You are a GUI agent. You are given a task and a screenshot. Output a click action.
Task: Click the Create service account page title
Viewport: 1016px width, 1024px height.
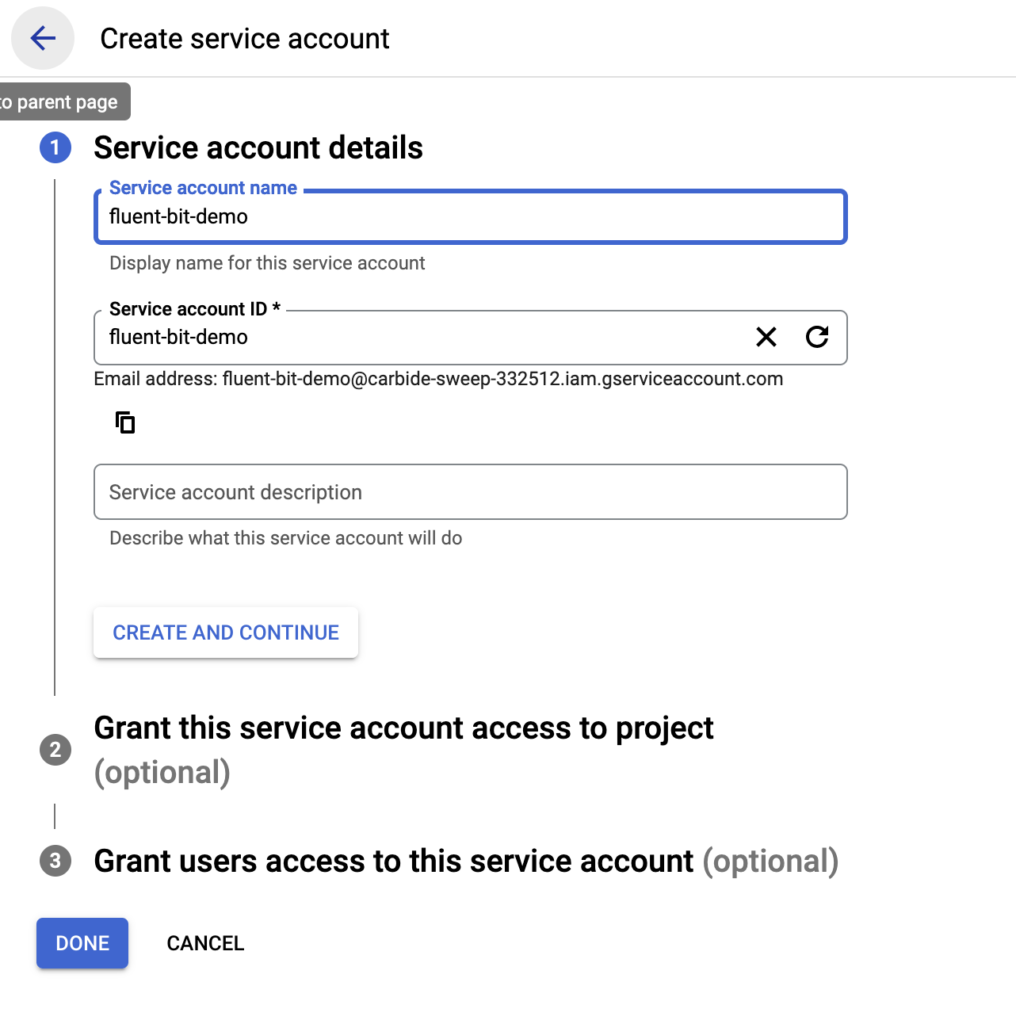244,39
